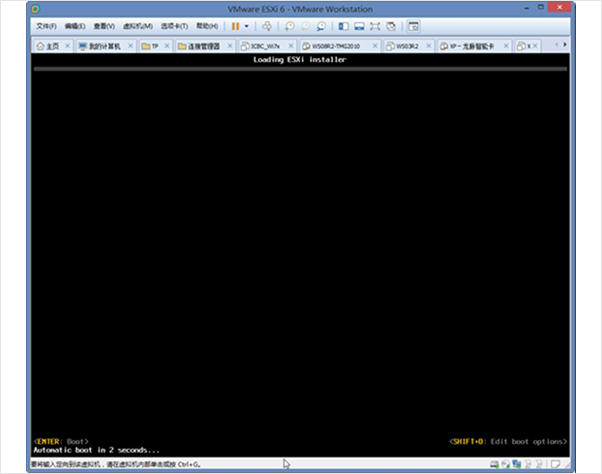Image resolution: width=602 pixels, height=474 pixels.
Task: Click the ENTER: Boot option text
Action: (x=61, y=441)
